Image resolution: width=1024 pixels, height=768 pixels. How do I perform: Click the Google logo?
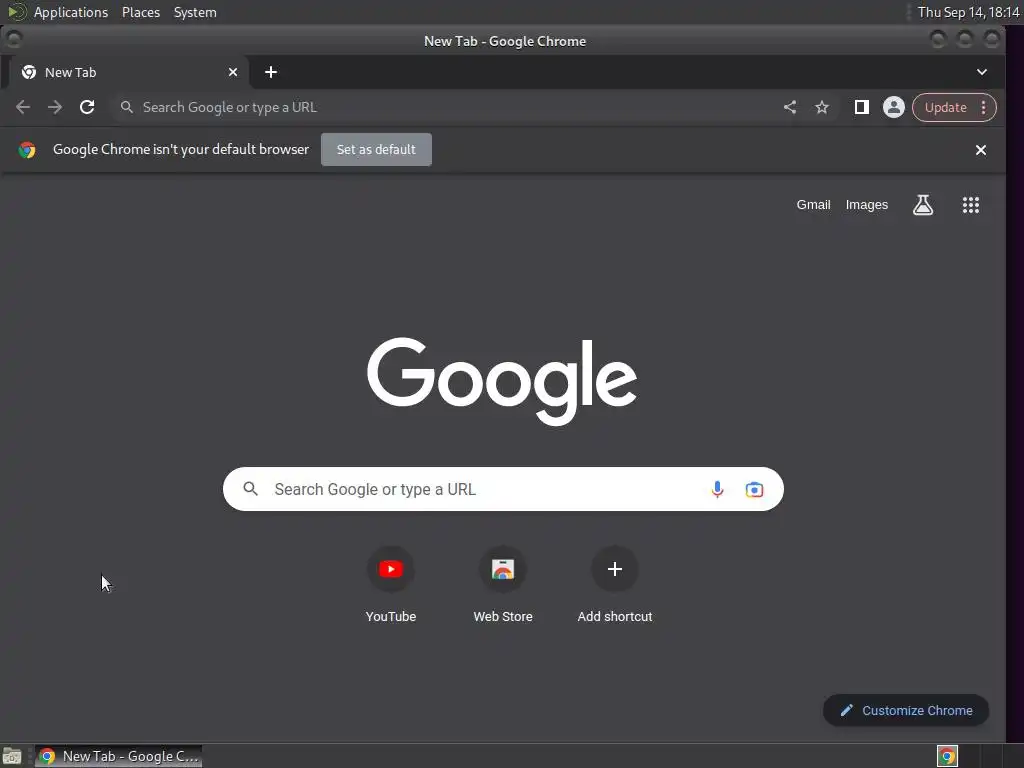[502, 381]
